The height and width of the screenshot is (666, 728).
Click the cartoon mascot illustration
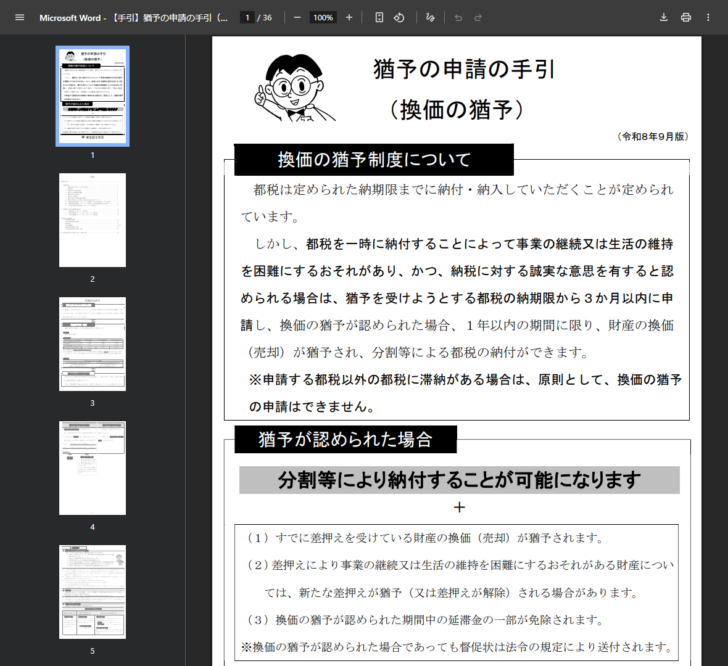[x=295, y=88]
